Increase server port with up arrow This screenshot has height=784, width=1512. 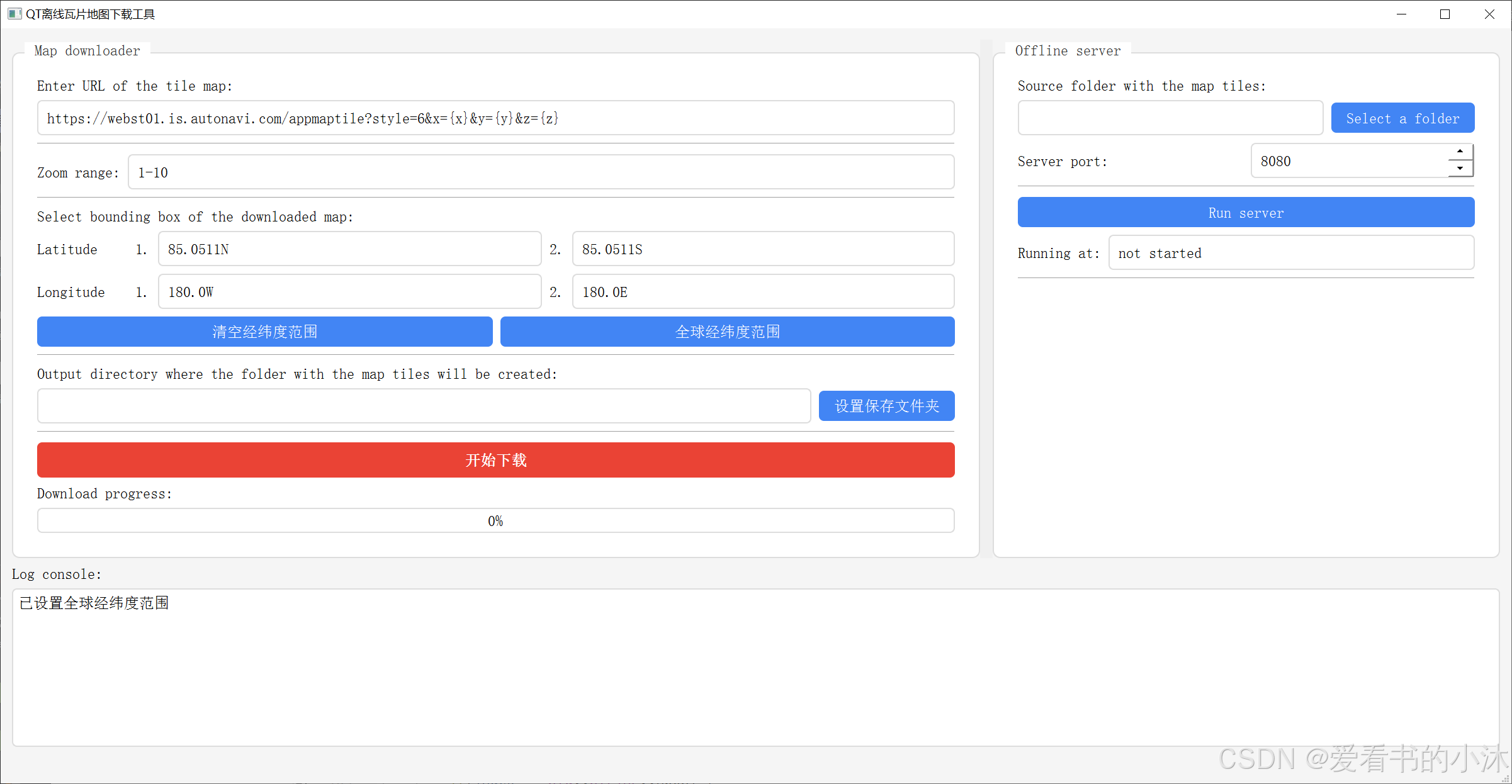click(x=1460, y=152)
